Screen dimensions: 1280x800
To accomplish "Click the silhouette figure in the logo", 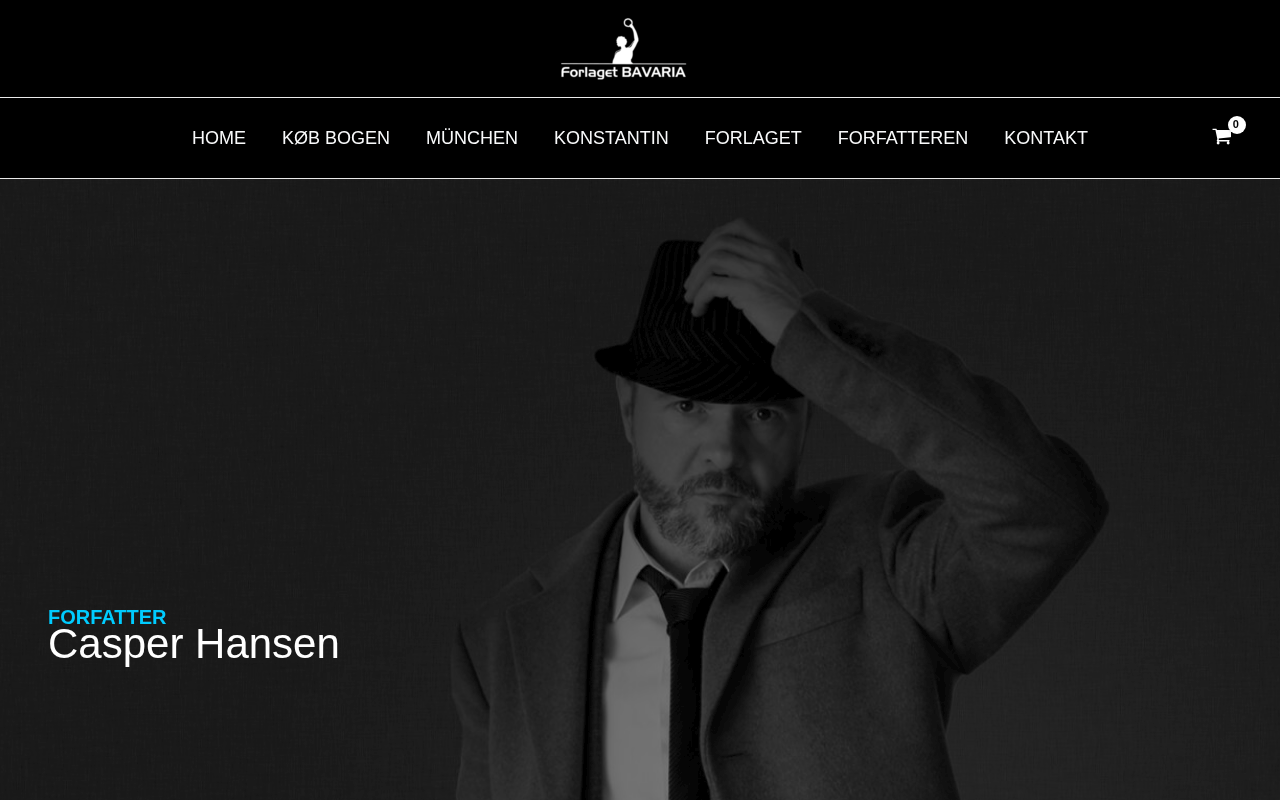I will (x=626, y=40).
